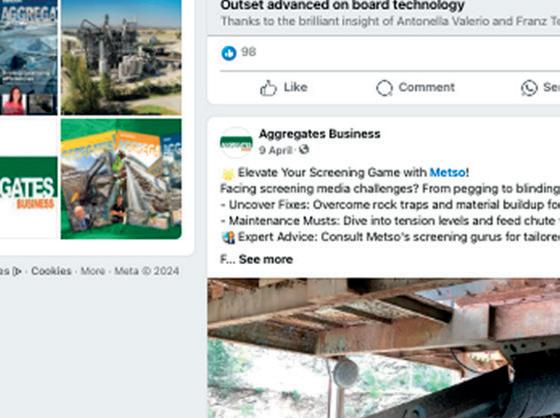Click the WhatsApp Send icon

coord(529,88)
